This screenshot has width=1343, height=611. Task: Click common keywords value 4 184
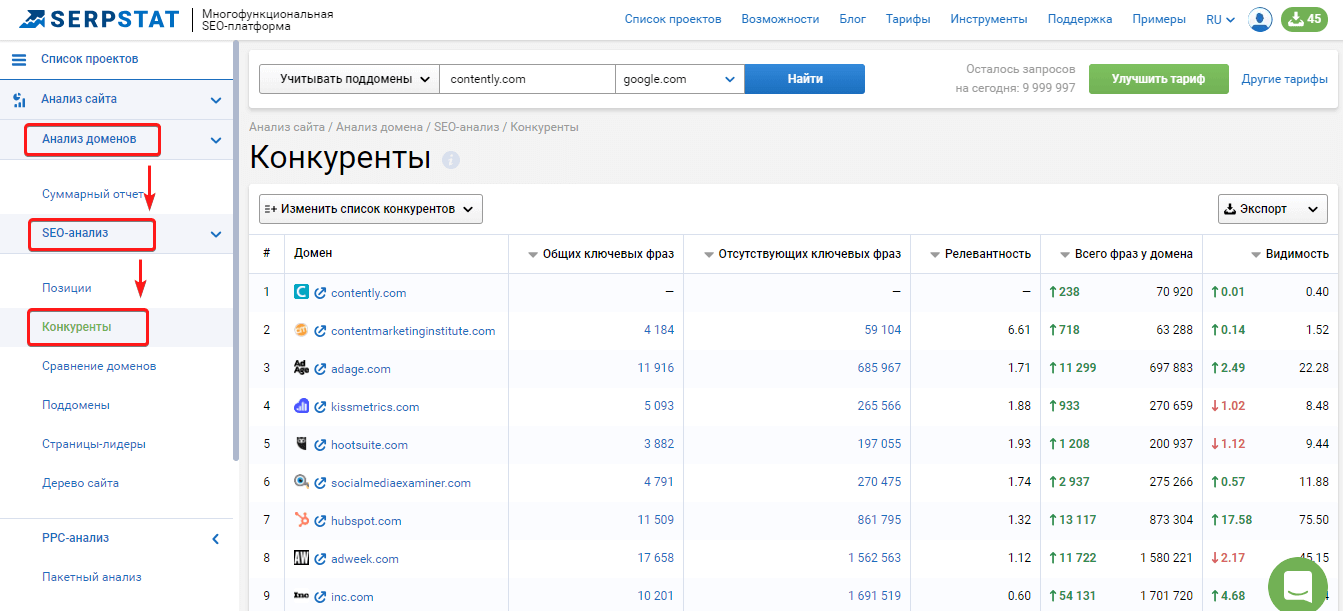point(659,331)
